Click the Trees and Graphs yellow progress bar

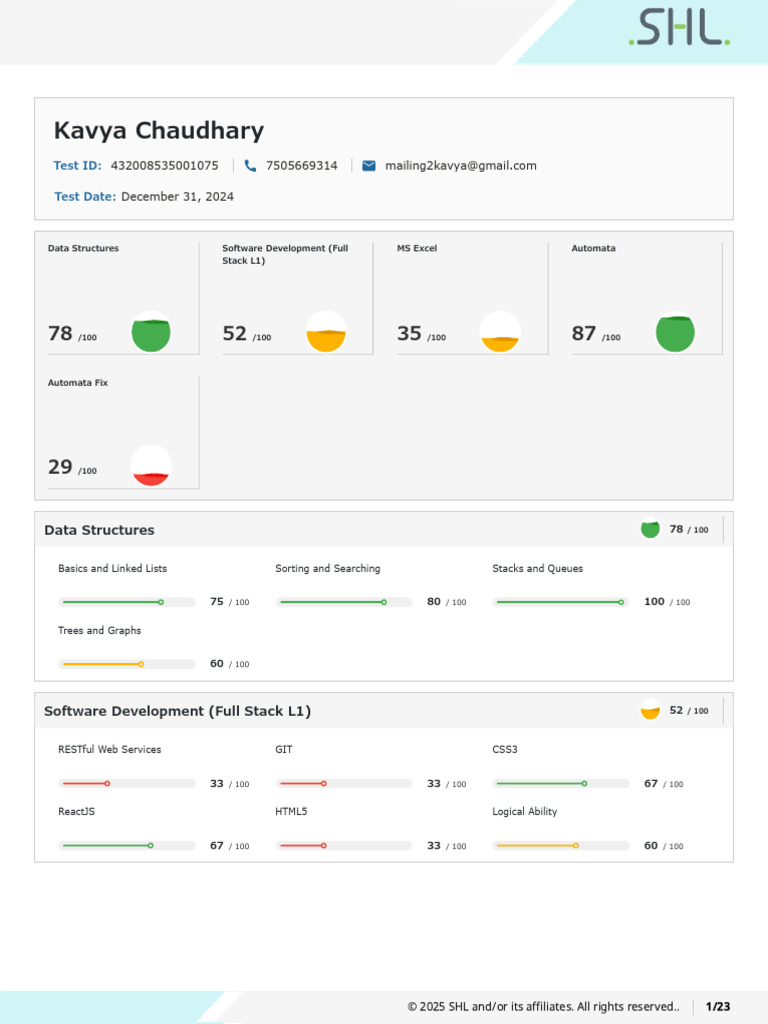pyautogui.click(x=127, y=664)
